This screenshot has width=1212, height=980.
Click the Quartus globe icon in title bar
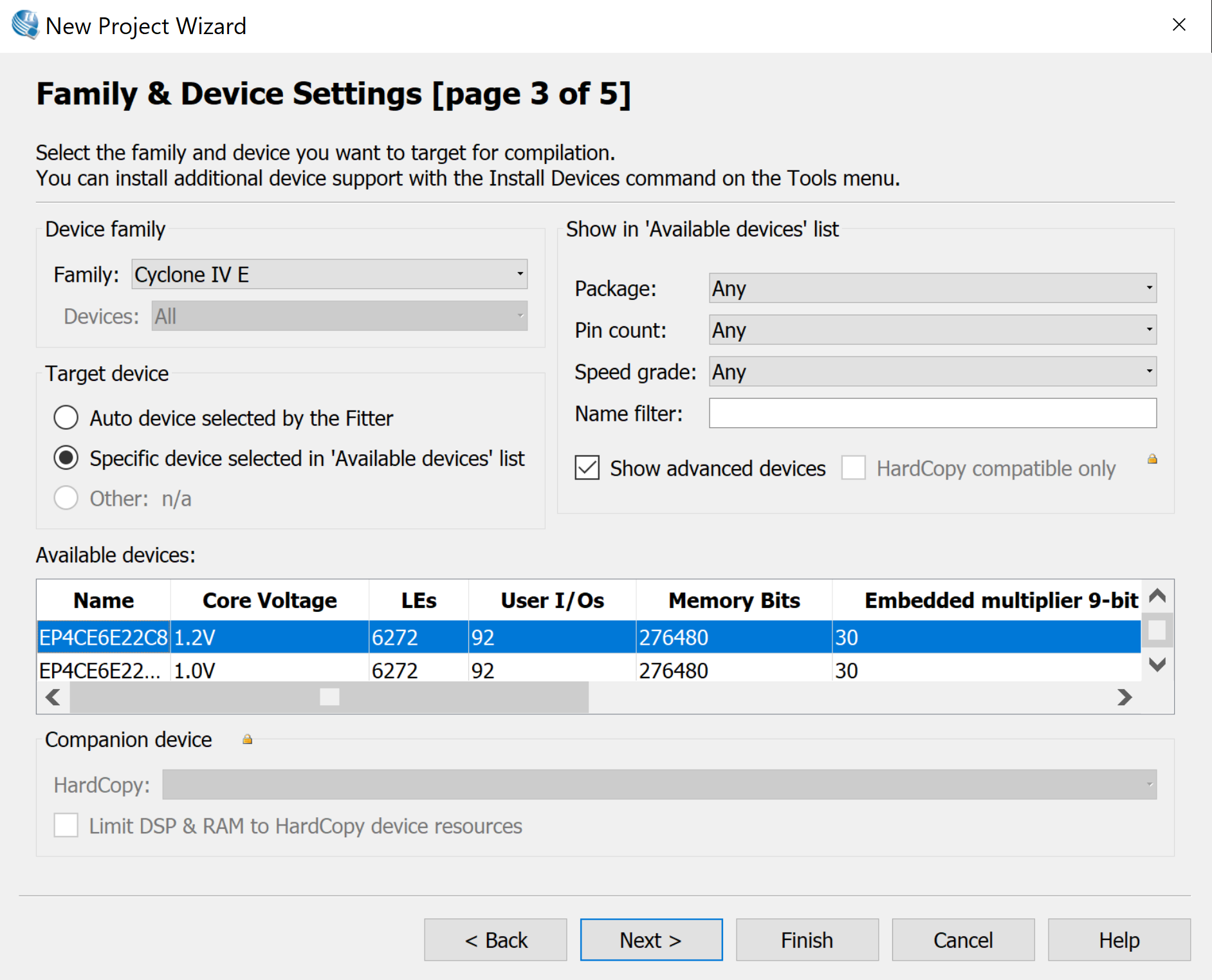tap(26, 25)
